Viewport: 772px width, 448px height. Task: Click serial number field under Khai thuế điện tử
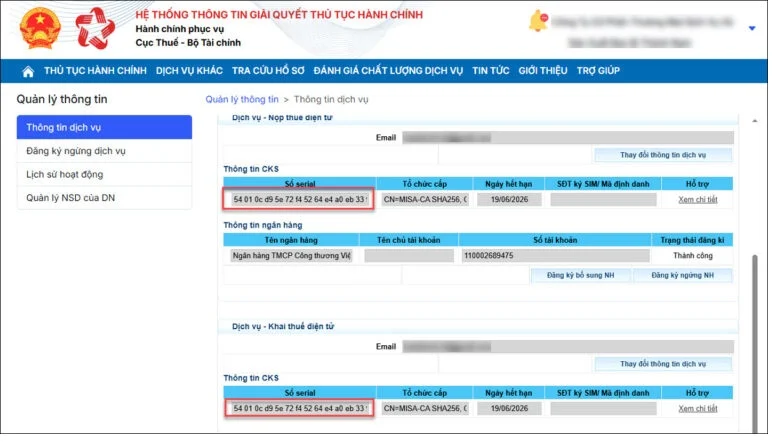(299, 408)
